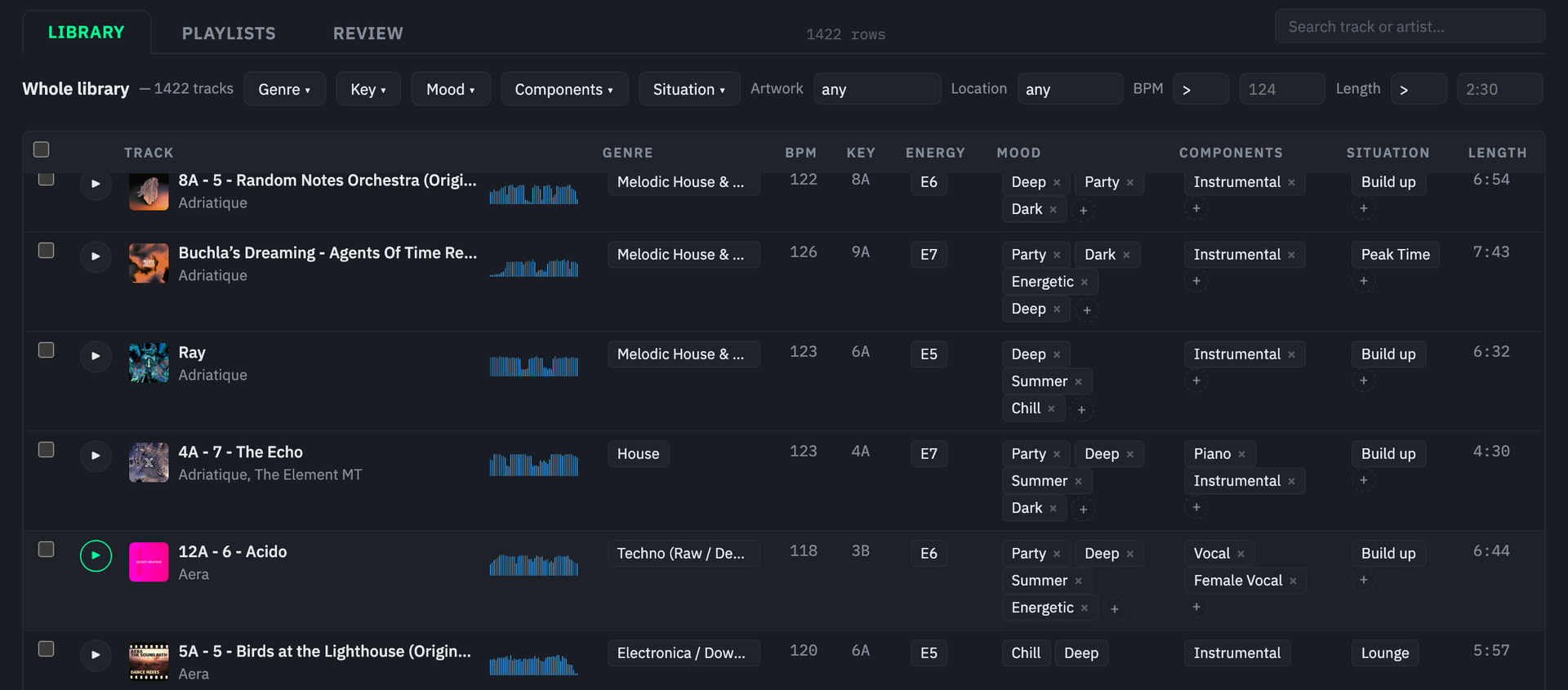The width and height of the screenshot is (1568, 690).
Task: Focus the search track or artist field
Action: click(1410, 27)
